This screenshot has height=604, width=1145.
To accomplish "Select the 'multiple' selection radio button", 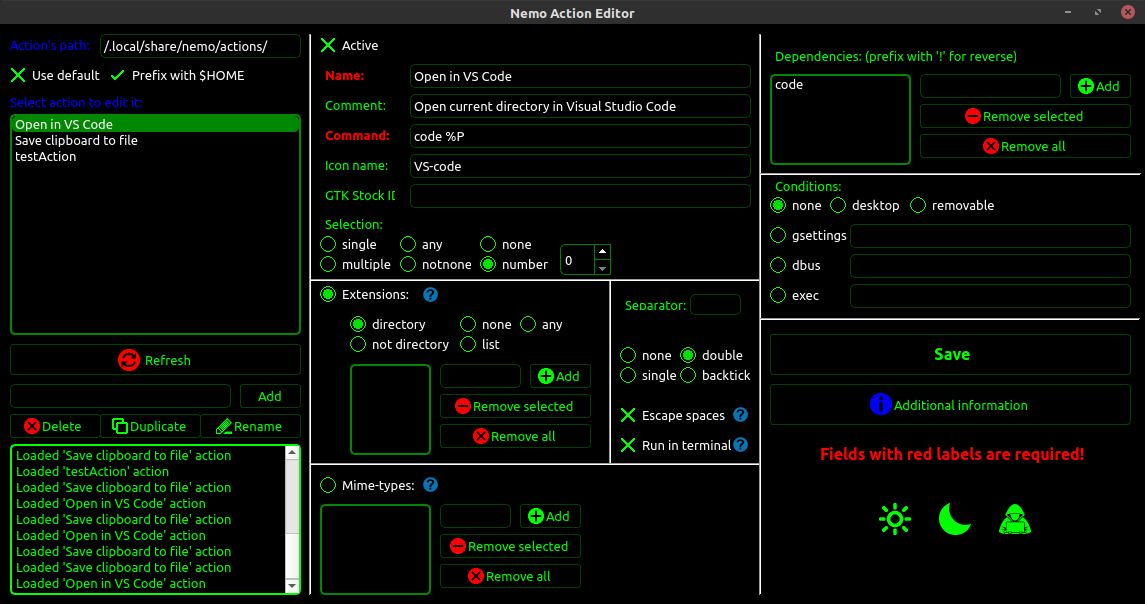I will click(x=328, y=264).
